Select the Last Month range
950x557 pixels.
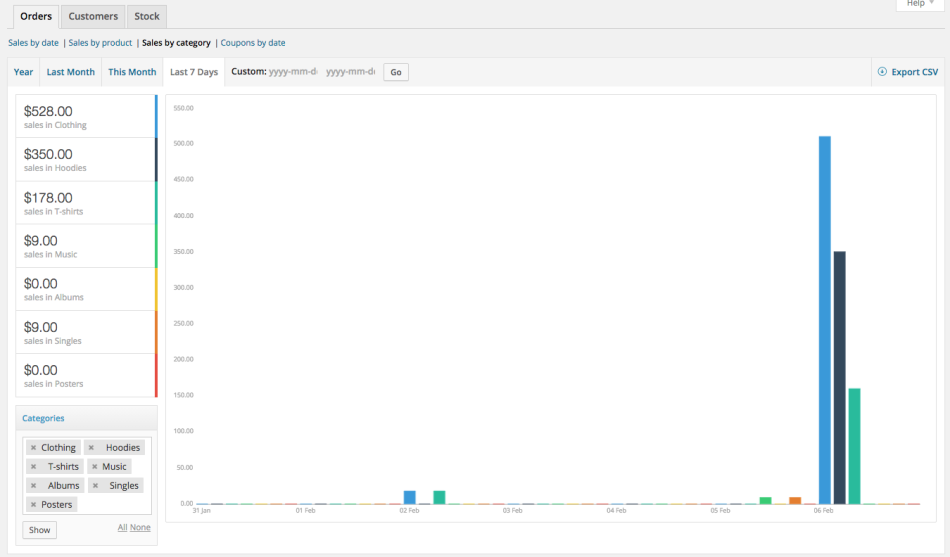pyautogui.click(x=70, y=72)
